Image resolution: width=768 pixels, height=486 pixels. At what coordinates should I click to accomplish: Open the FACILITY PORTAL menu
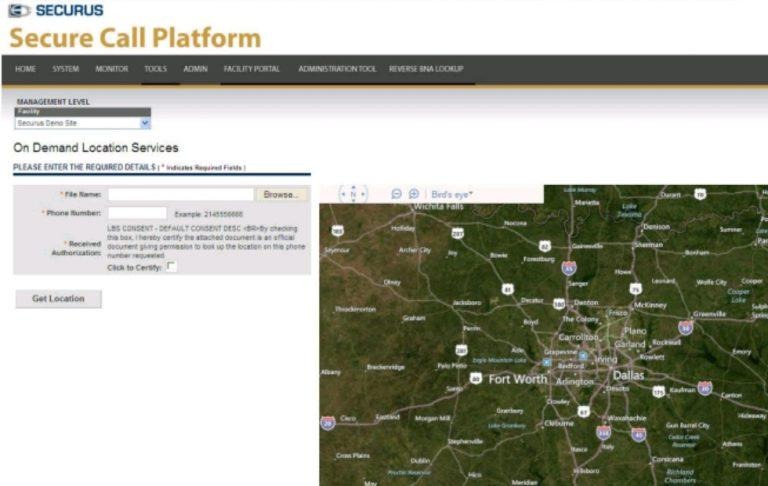(252, 69)
